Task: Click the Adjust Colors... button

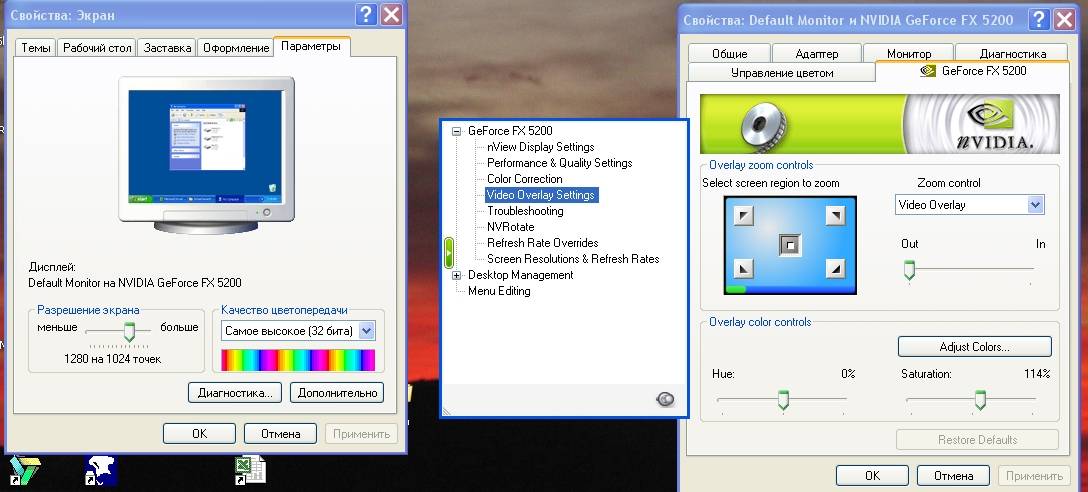Action: [x=974, y=346]
